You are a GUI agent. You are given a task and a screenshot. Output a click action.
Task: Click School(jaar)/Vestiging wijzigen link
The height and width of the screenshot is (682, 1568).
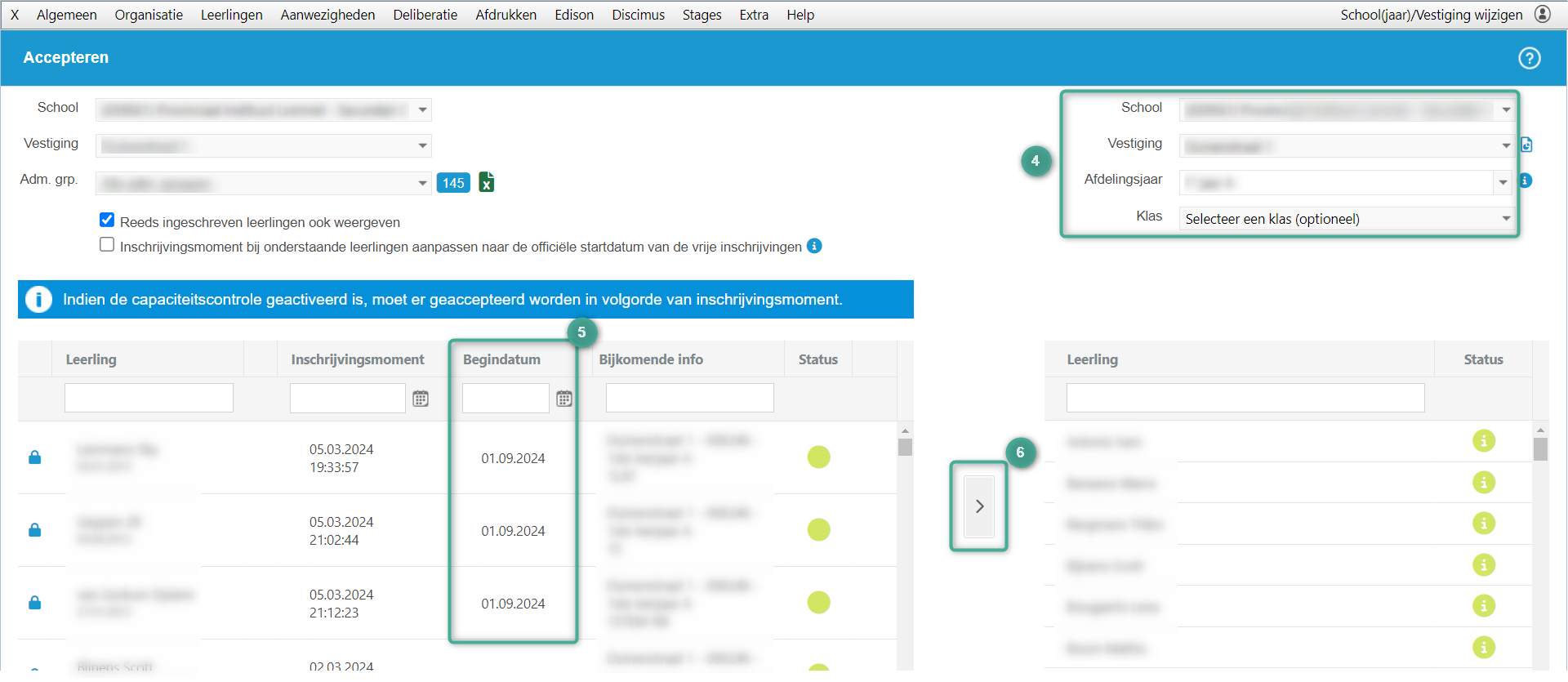point(1431,15)
